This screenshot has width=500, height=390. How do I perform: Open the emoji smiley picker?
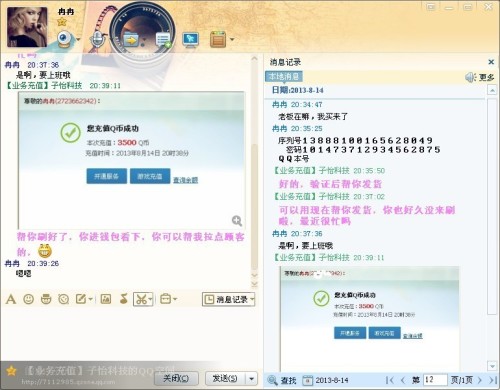coord(29,299)
